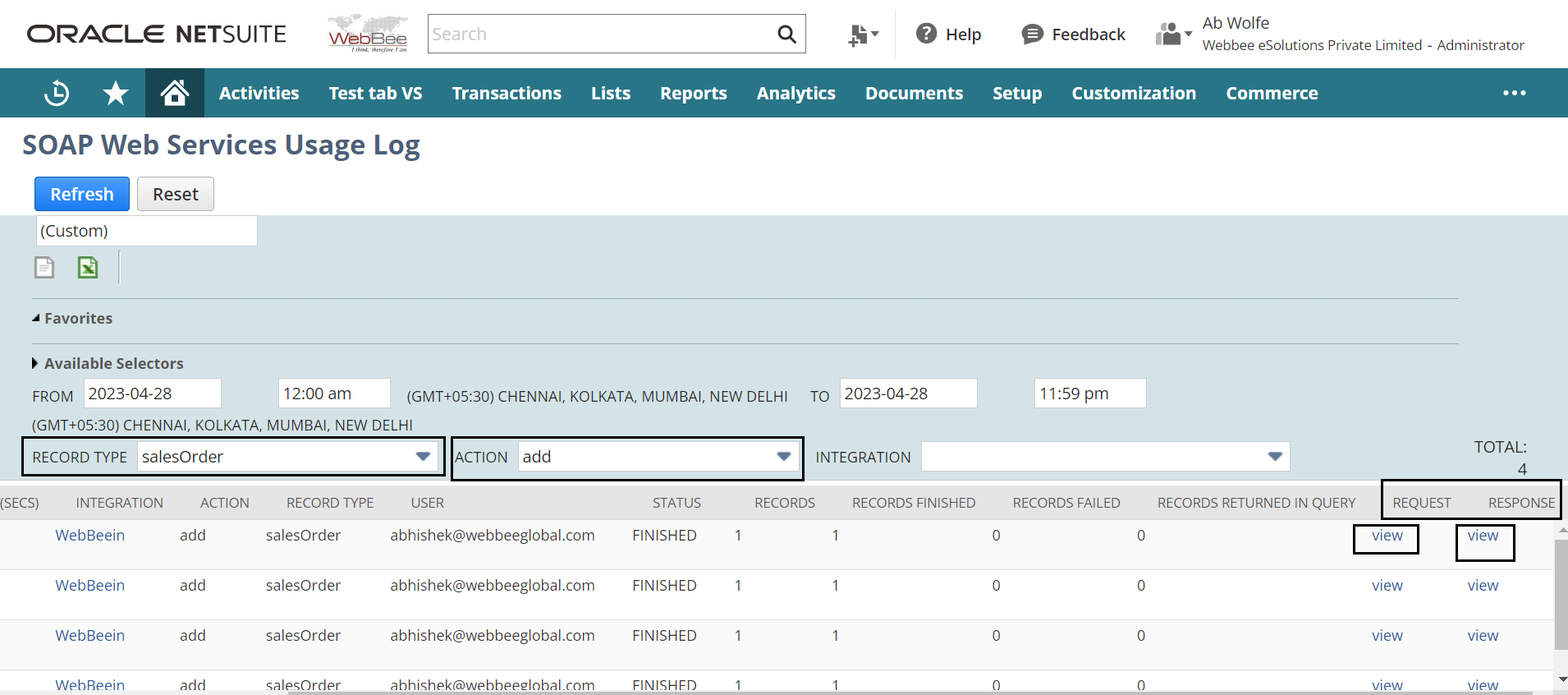Collapse the Favorites section
This screenshot has width=1568, height=695.
[x=35, y=318]
